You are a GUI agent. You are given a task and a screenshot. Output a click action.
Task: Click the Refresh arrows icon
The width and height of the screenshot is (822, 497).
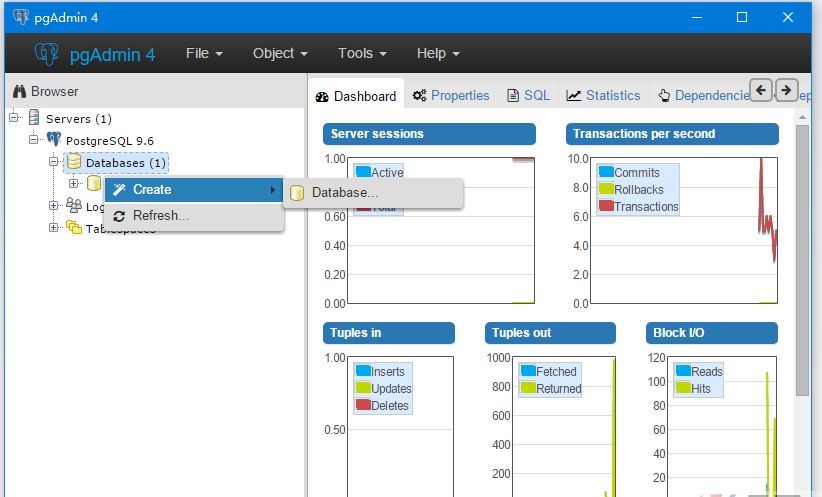[x=119, y=216]
